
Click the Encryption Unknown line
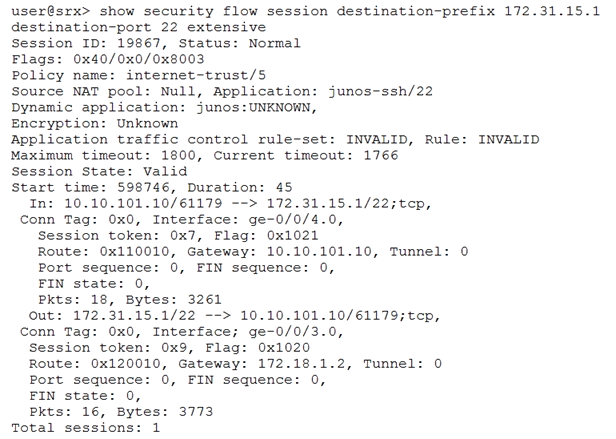pyautogui.click(x=95, y=123)
